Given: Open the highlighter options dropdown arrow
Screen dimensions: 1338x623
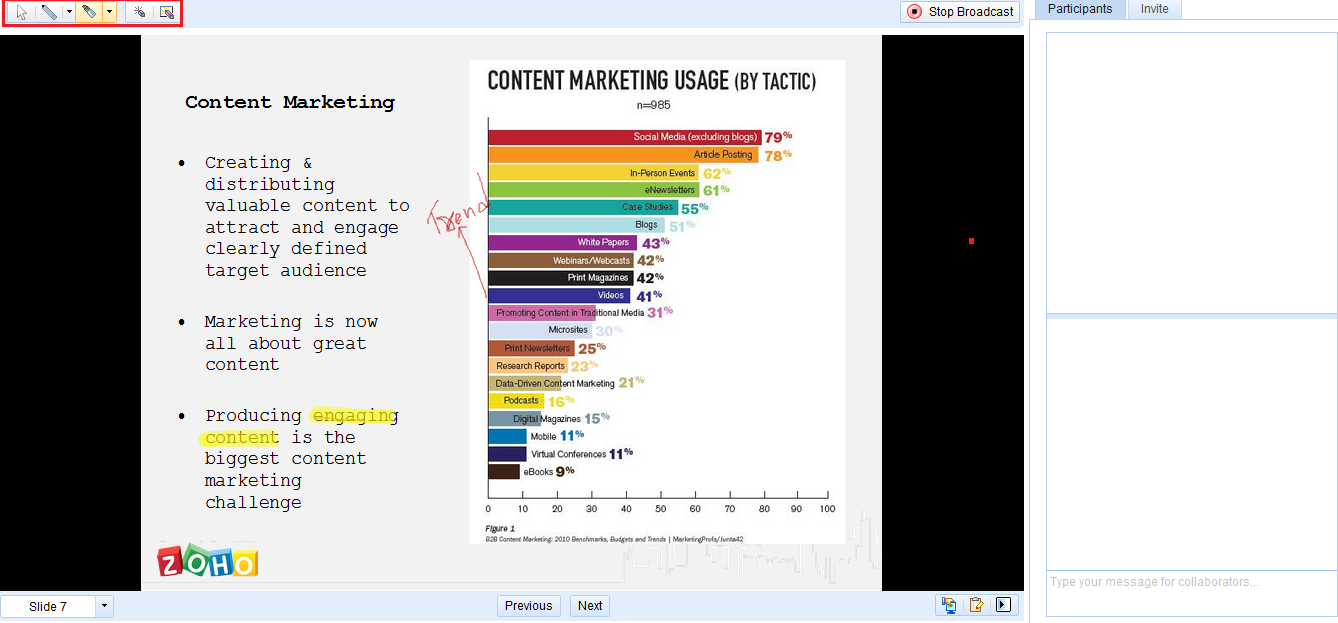Looking at the screenshot, I should click(109, 12).
